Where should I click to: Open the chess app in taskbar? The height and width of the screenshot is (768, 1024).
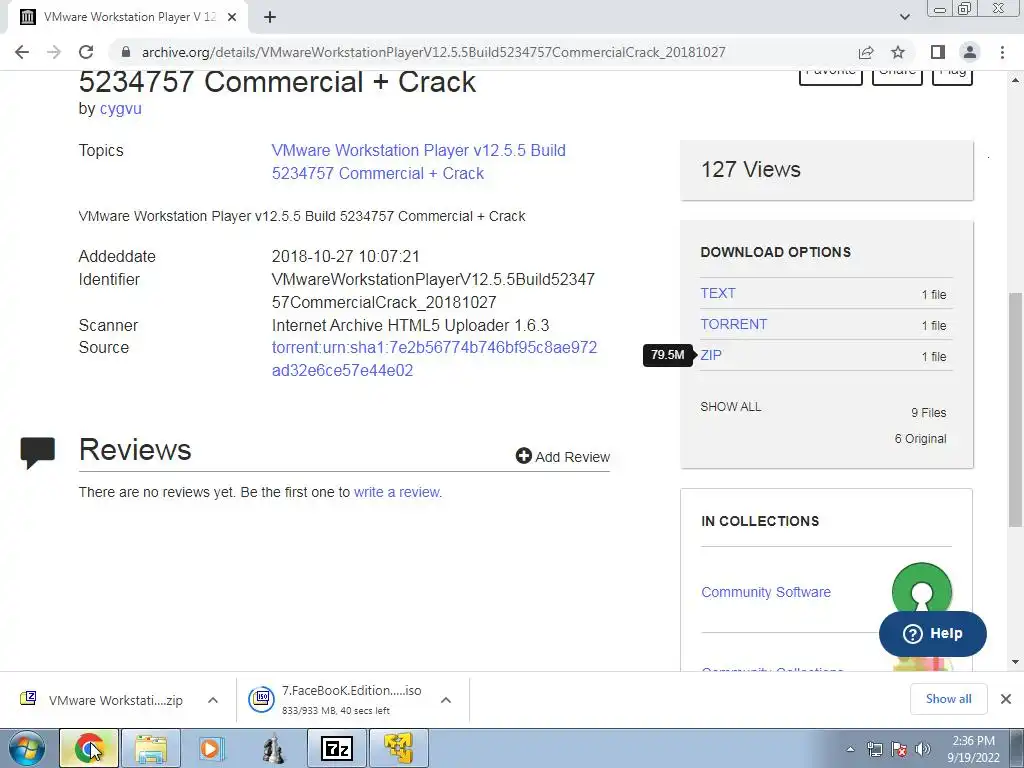point(274,748)
